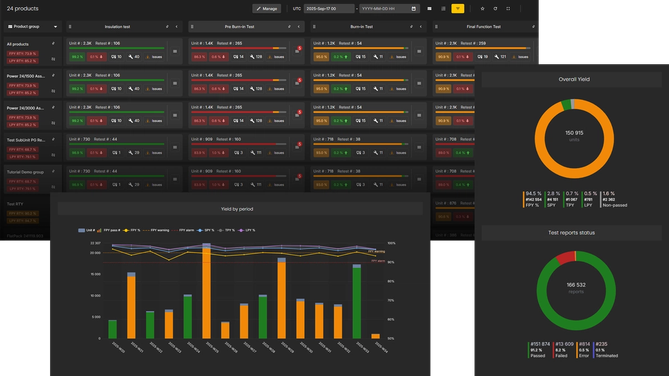This screenshot has height=376, width=669.
Task: Switch to list view icon in top toolbar
Action: [443, 9]
